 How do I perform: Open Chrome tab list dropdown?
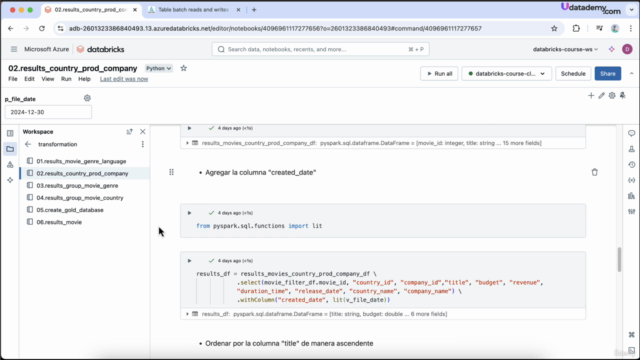631,9
